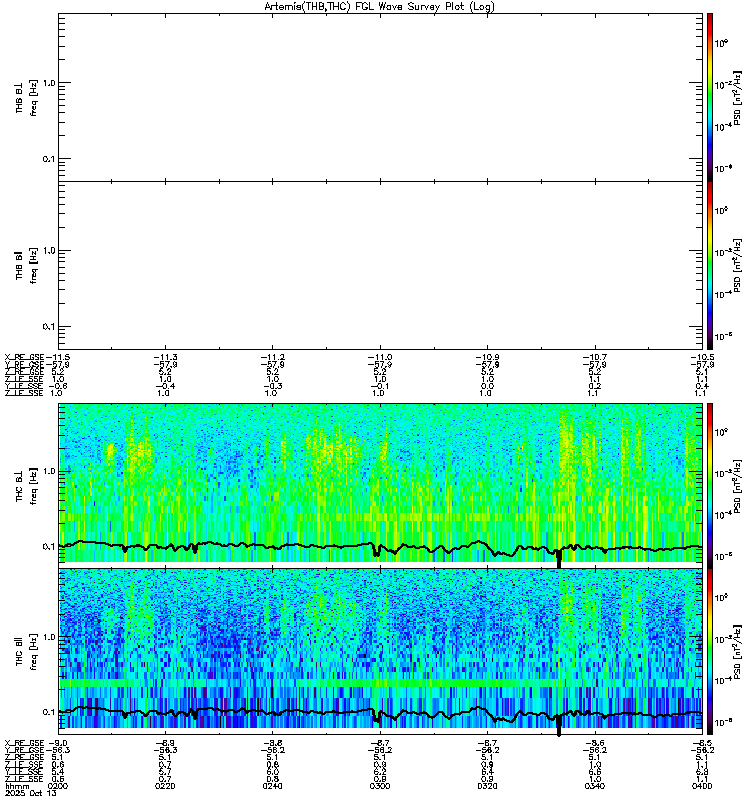Click the X_RE_GSE row label under the THB panels
The height and width of the screenshot is (800, 750).
click(x=24, y=358)
